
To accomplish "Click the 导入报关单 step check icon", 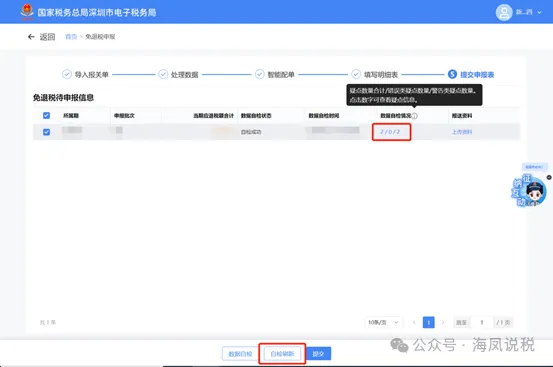I will (67, 74).
